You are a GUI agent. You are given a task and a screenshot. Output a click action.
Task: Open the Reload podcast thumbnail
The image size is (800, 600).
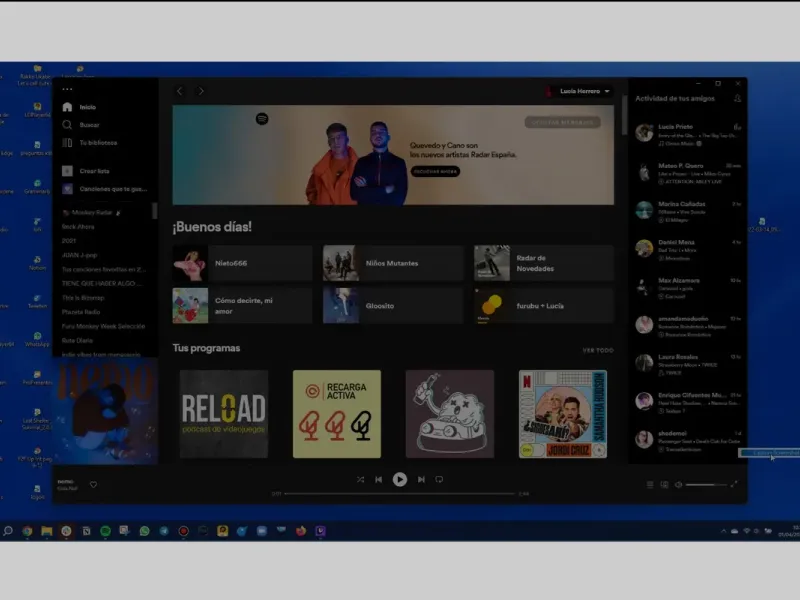click(x=223, y=414)
